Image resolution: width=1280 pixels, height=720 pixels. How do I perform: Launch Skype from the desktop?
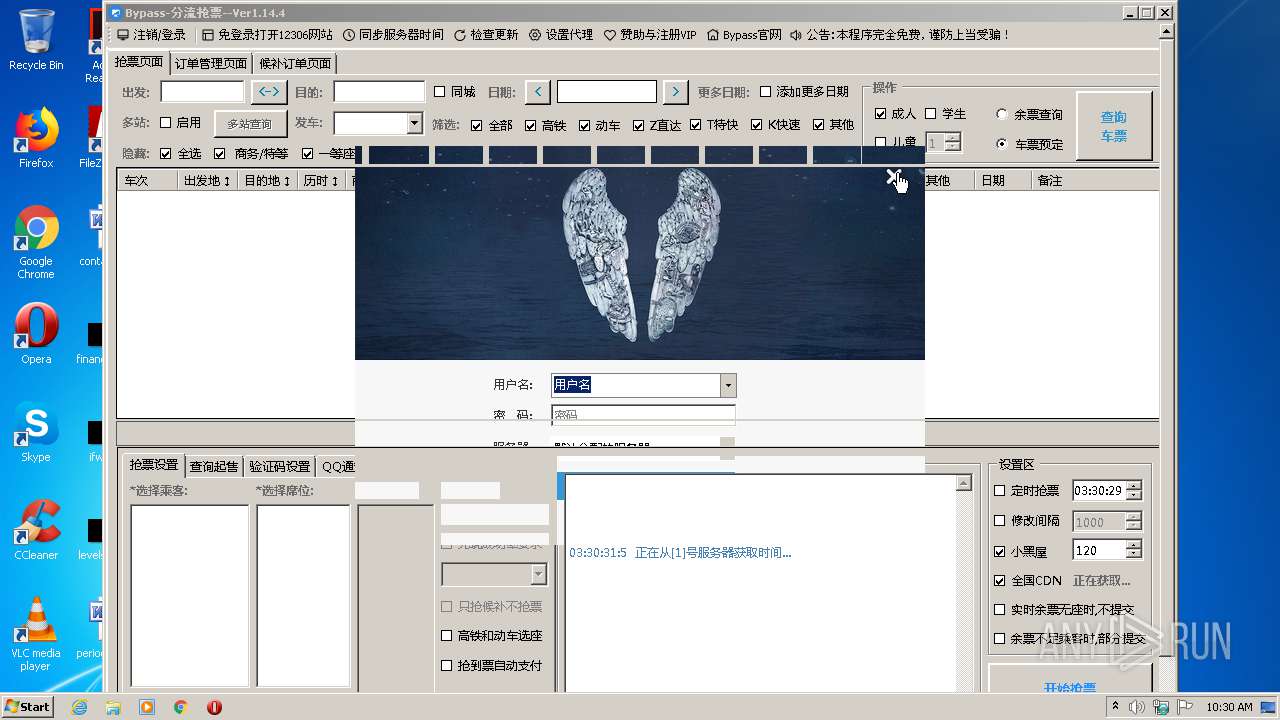36,432
